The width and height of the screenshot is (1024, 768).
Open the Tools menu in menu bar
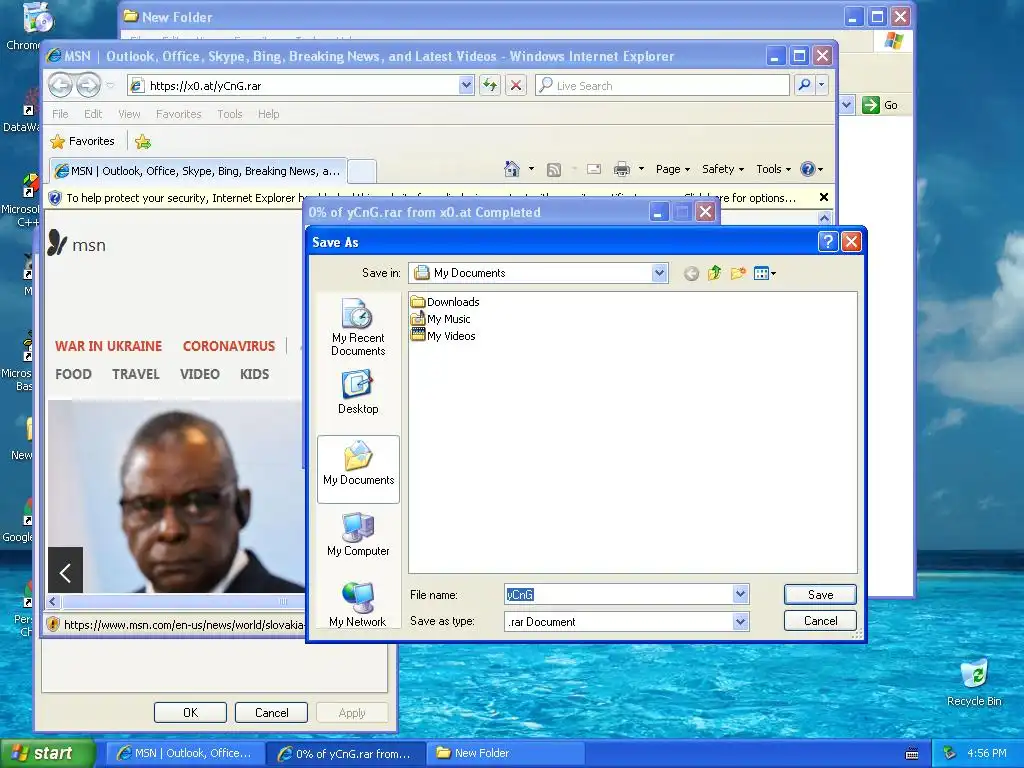pos(230,114)
